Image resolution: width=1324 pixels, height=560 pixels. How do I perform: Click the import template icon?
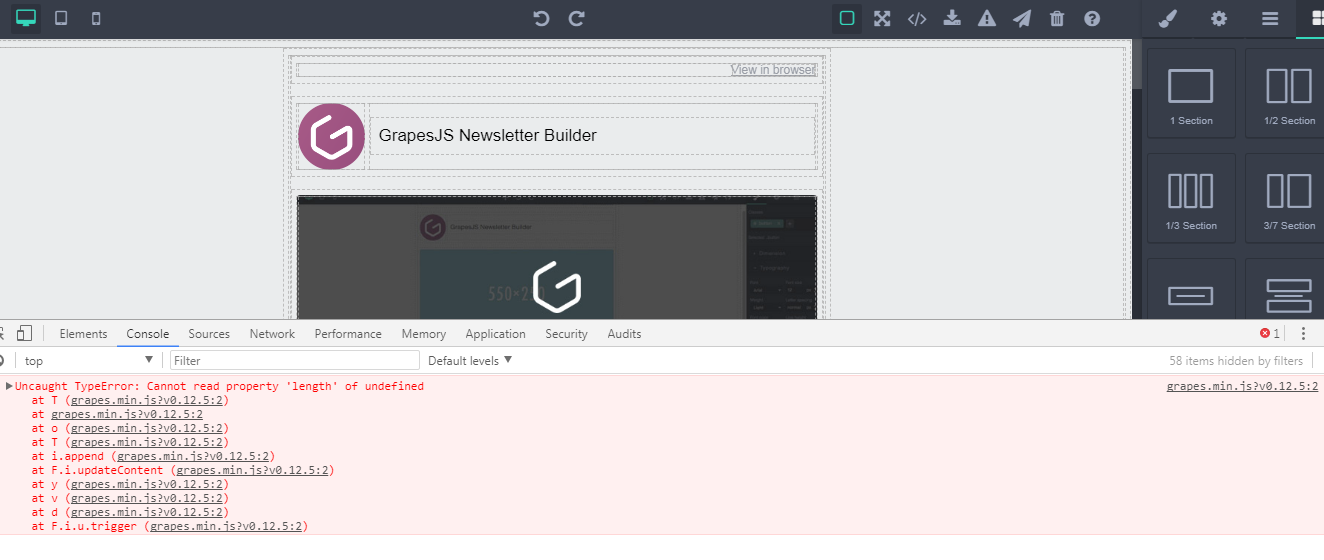tap(952, 18)
